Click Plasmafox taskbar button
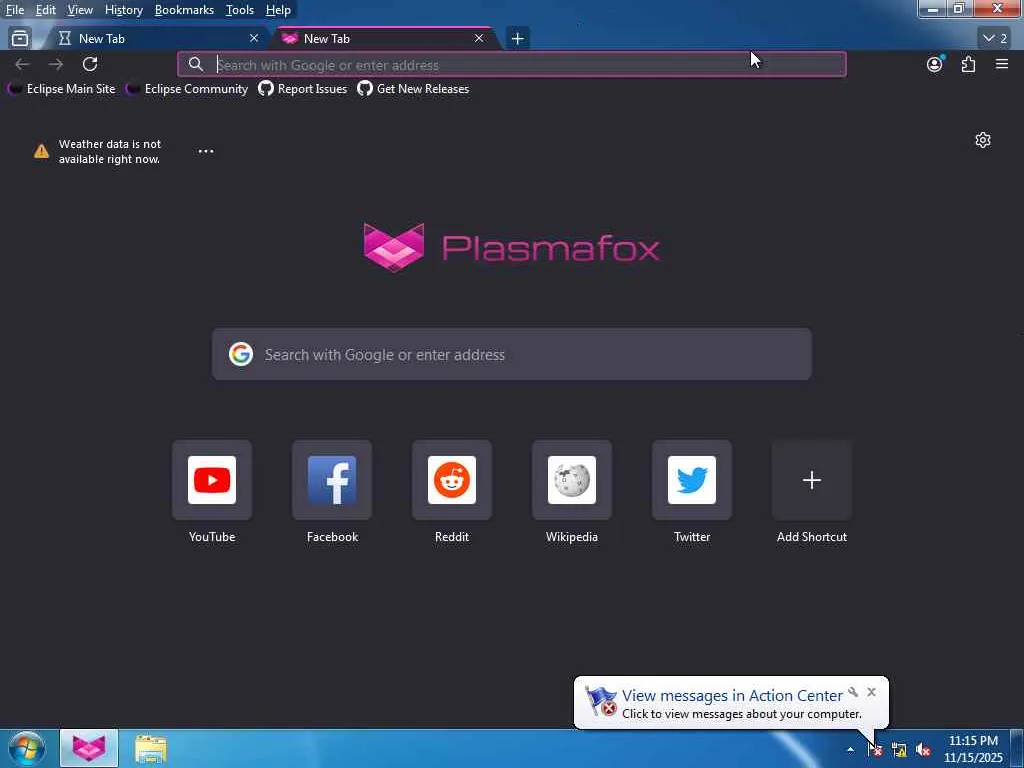This screenshot has width=1024, height=768. click(x=89, y=748)
